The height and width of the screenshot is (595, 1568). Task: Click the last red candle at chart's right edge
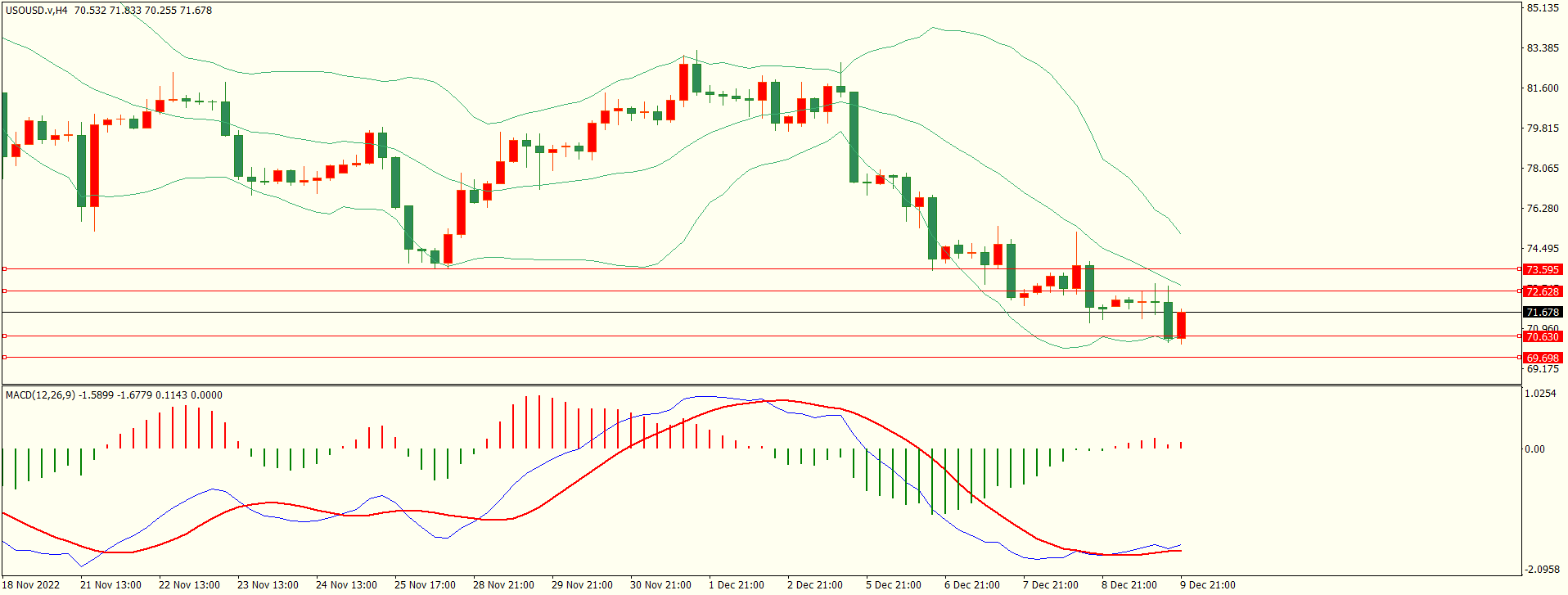(x=1181, y=325)
